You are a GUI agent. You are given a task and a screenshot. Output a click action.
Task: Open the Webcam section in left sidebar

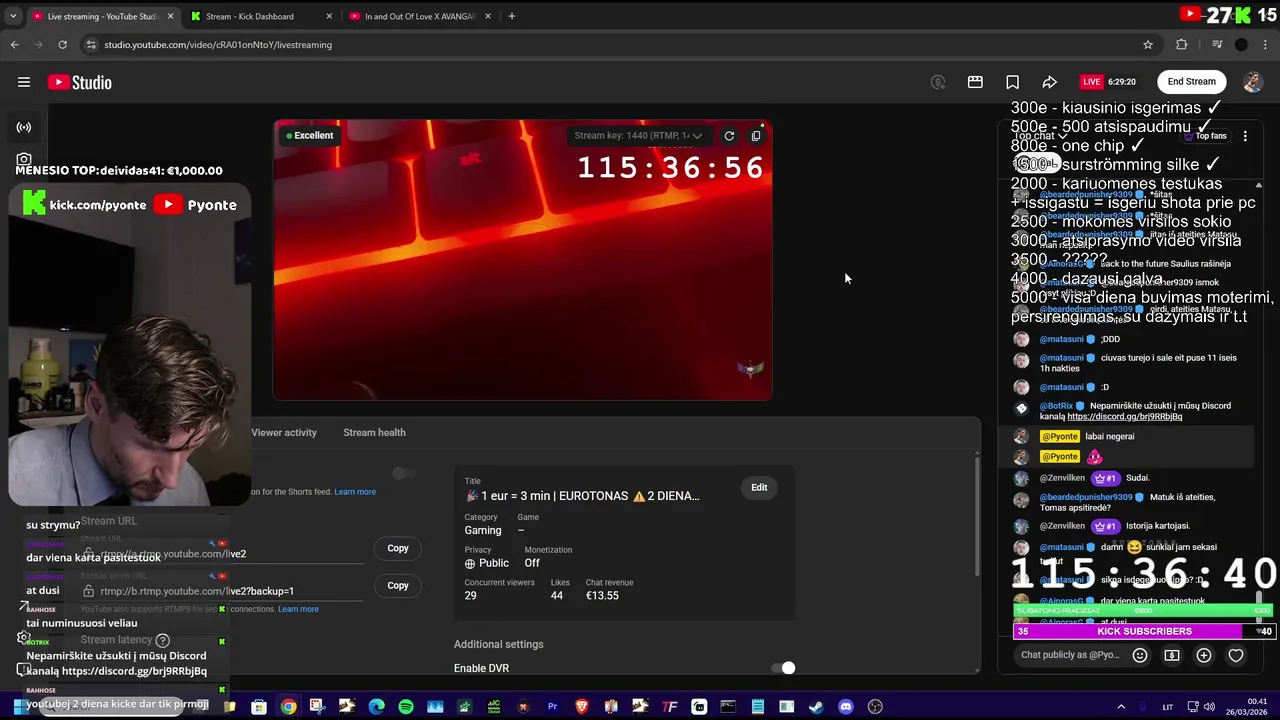(x=24, y=159)
